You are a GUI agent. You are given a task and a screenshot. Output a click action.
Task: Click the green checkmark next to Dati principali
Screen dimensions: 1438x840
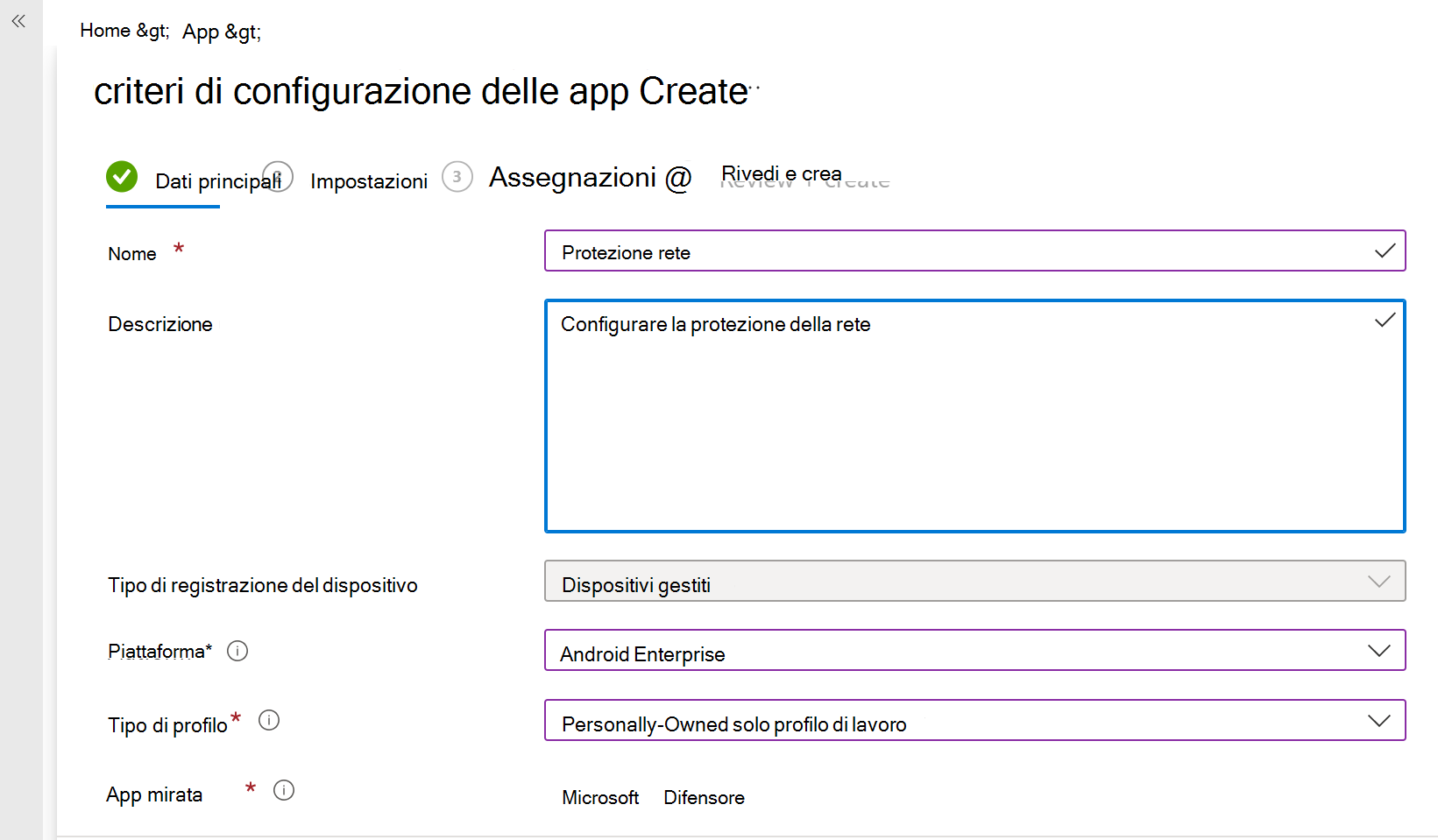(122, 176)
